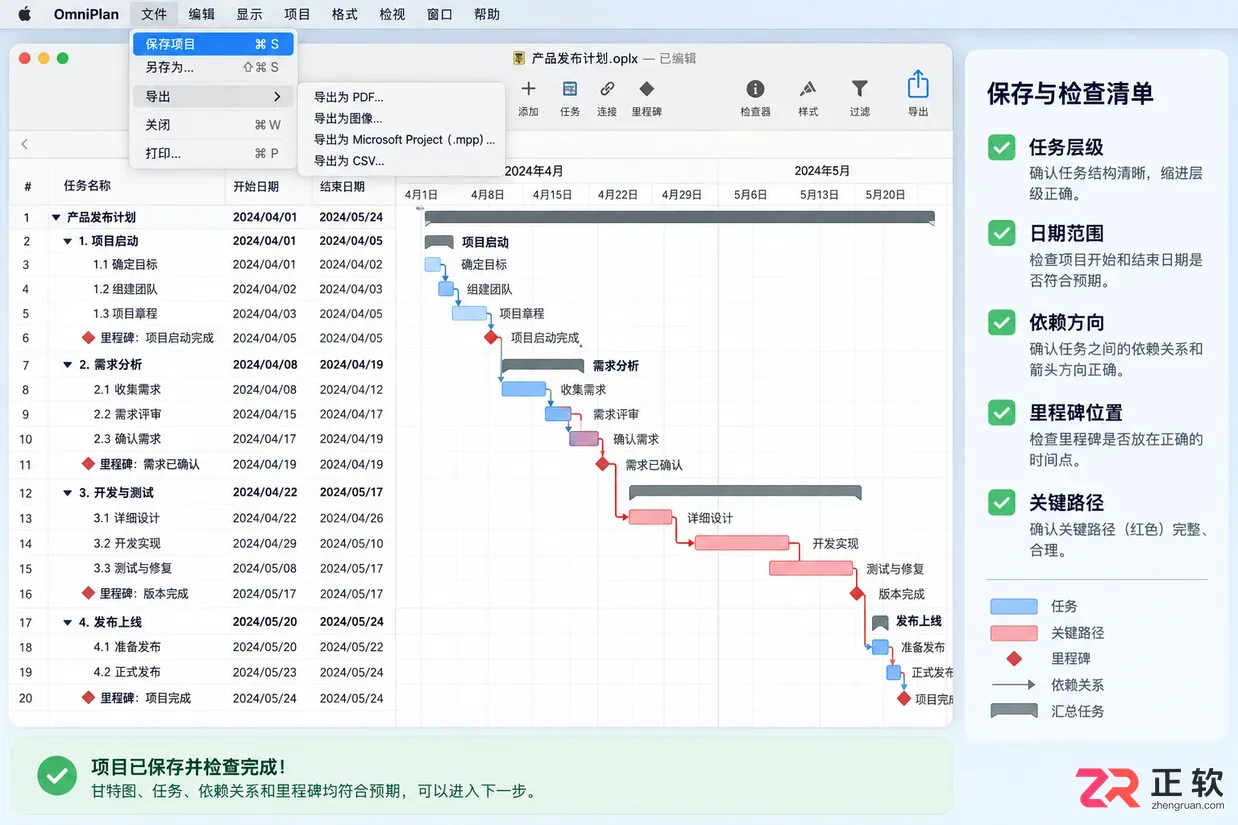
Task: Collapse the 1. 项目启动 group
Action: 68,241
